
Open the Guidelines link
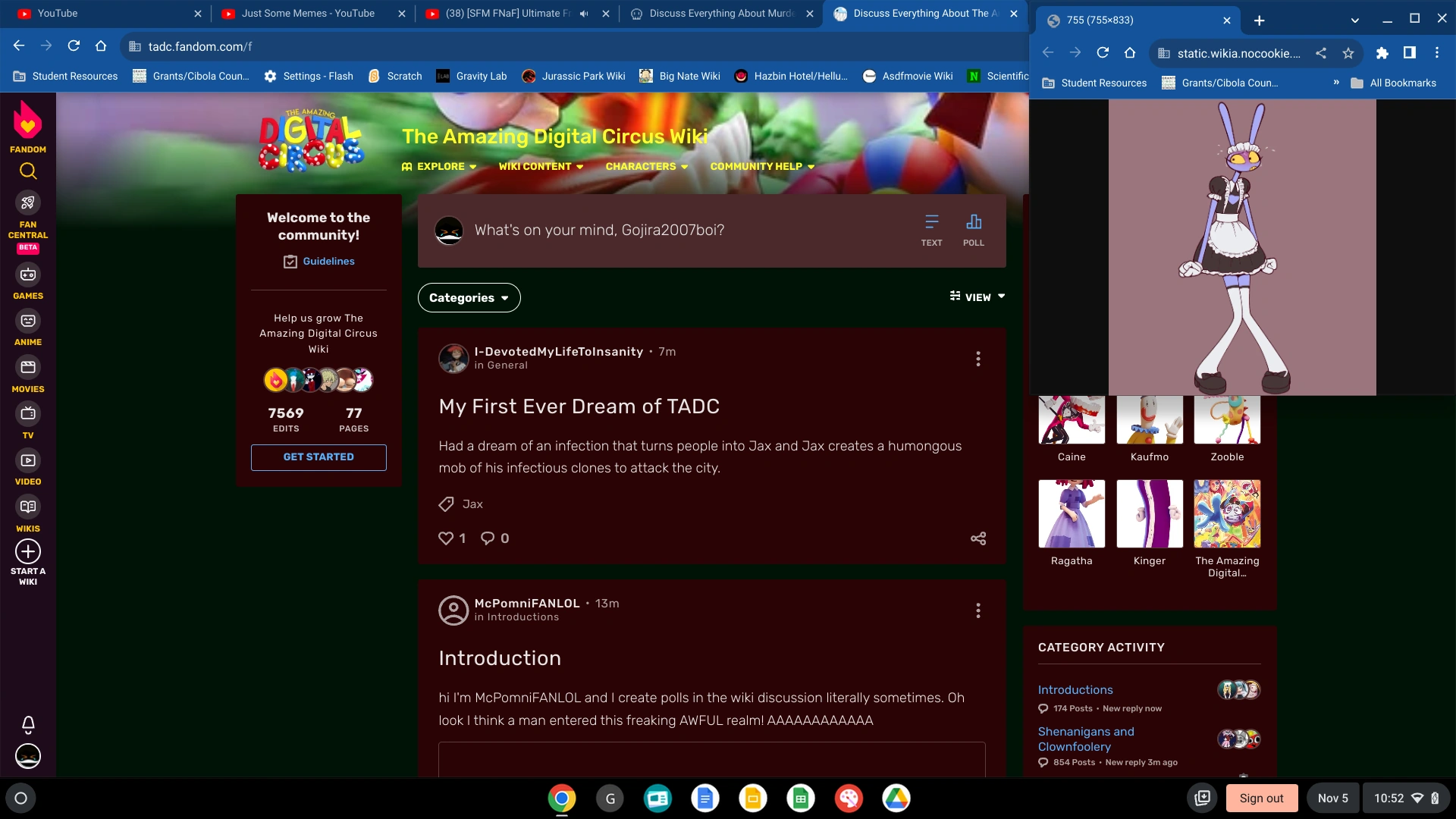328,262
